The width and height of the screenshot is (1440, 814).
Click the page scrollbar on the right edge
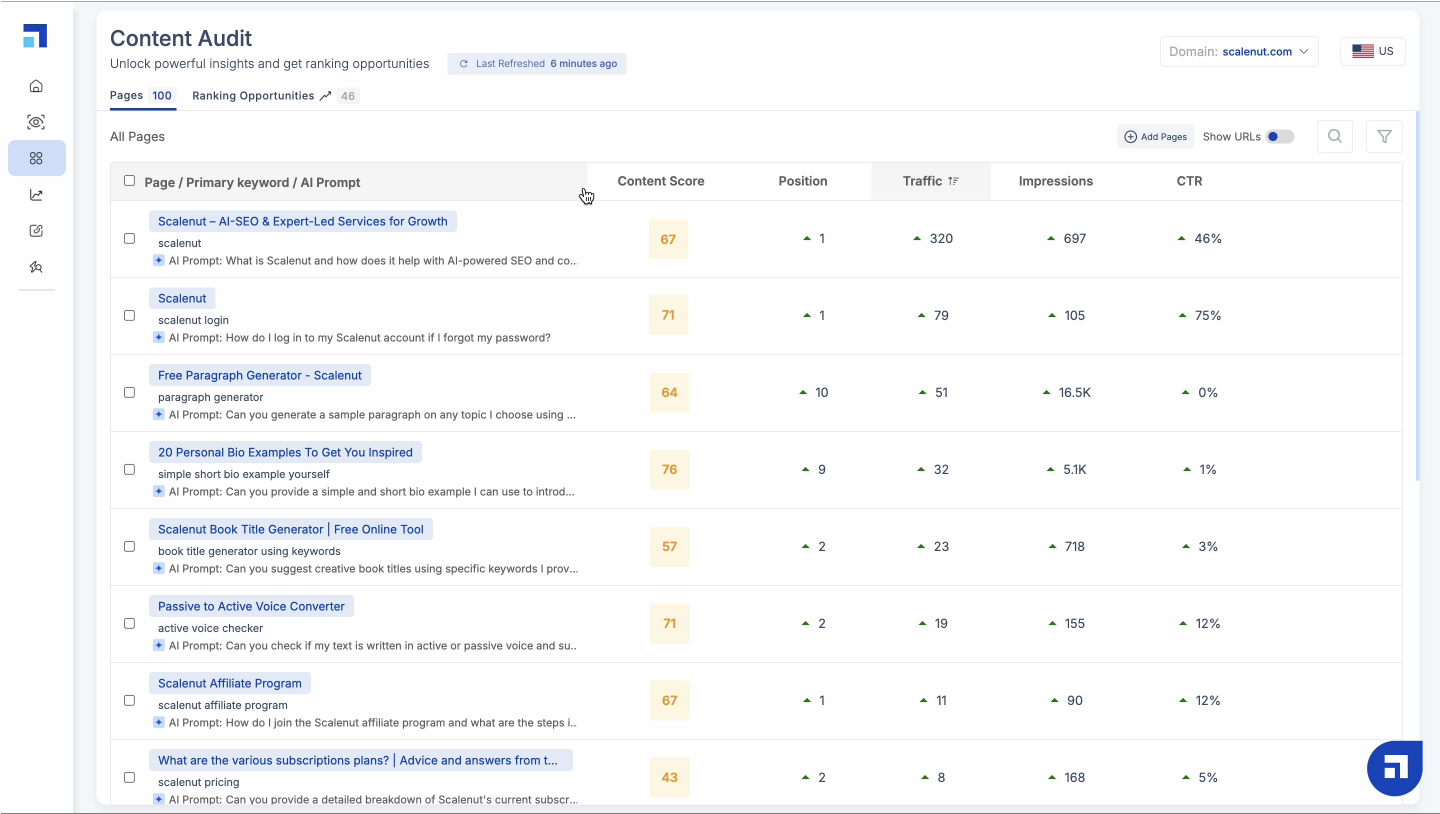(1418, 295)
